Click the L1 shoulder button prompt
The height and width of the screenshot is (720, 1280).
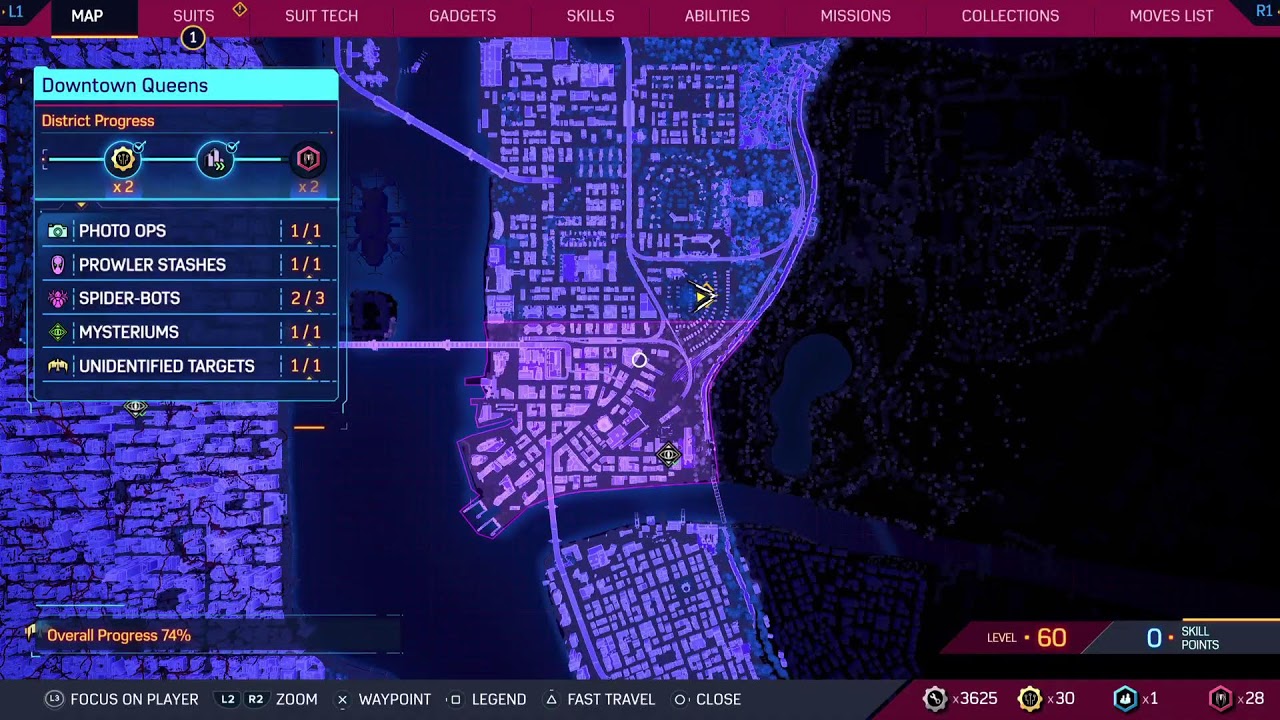pos(15,11)
